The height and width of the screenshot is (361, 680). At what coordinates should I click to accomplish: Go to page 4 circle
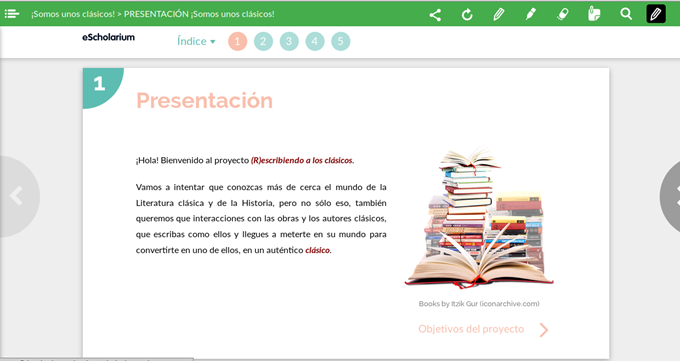click(315, 41)
